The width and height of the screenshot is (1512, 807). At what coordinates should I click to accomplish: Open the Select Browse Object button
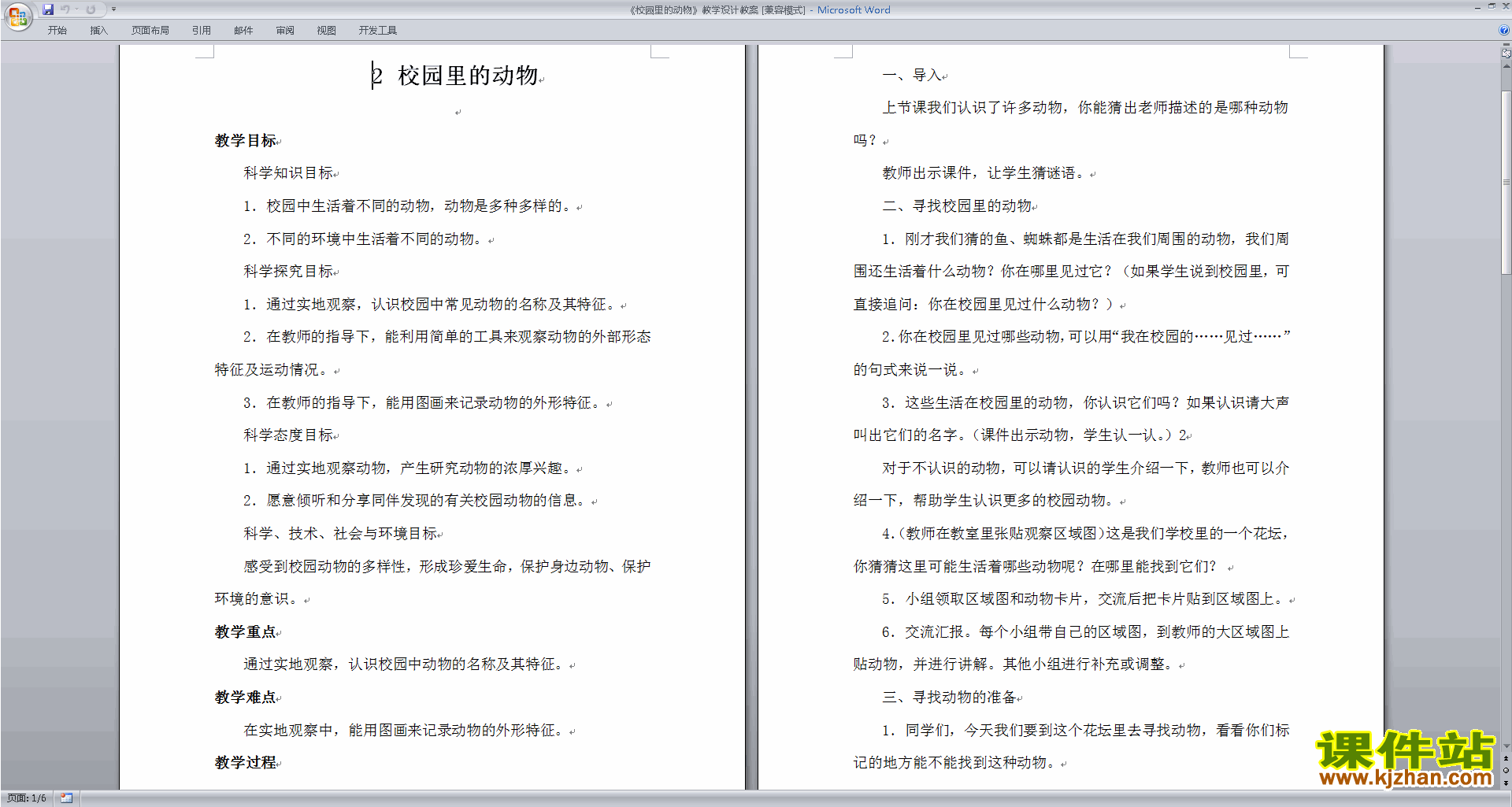coord(1506,770)
